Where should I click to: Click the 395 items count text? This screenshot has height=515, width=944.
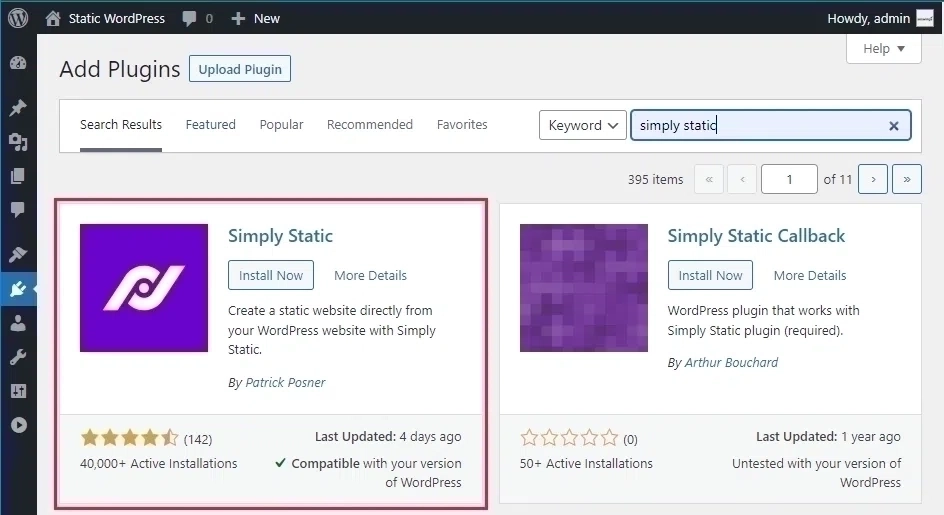pyautogui.click(x=656, y=179)
